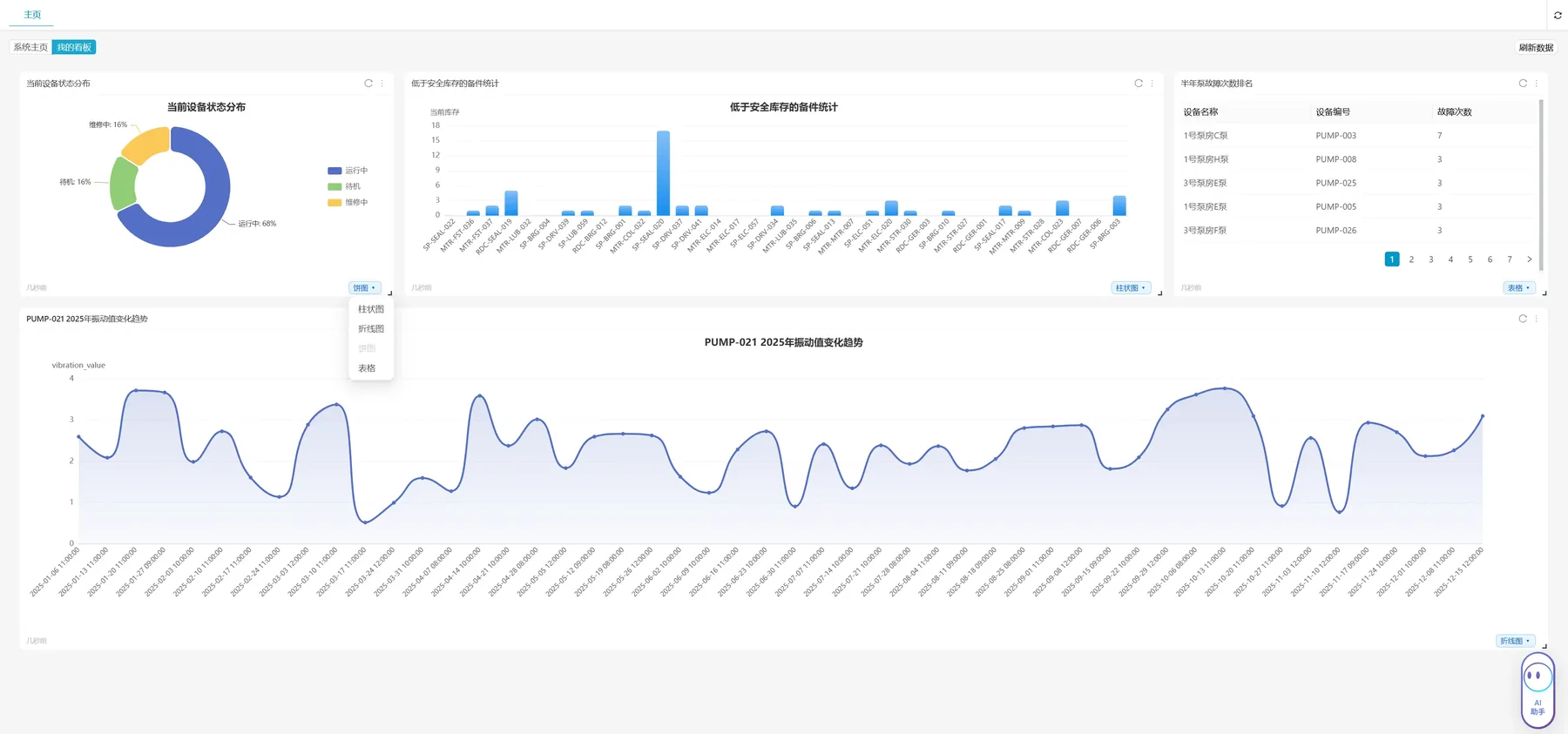The width and height of the screenshot is (1568, 734).
Task: Choose 折线图 from the chart type menu
Action: click(x=371, y=329)
